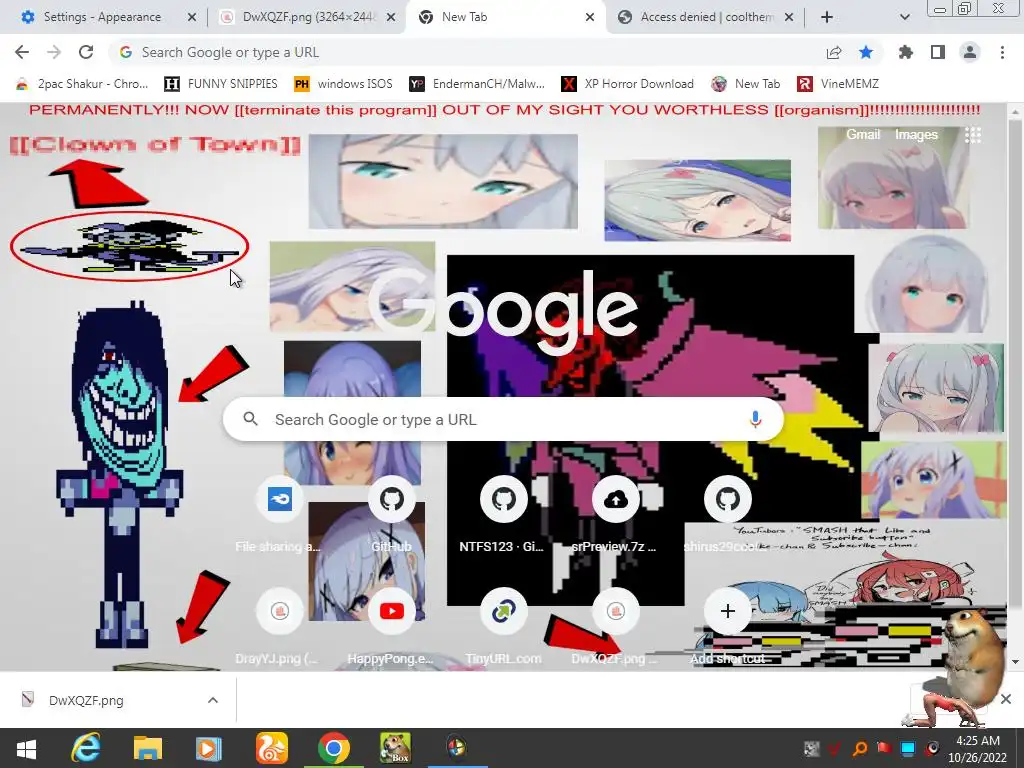Screen dimensions: 1024x768
Task: Open the Gmail link
Action: (863, 135)
